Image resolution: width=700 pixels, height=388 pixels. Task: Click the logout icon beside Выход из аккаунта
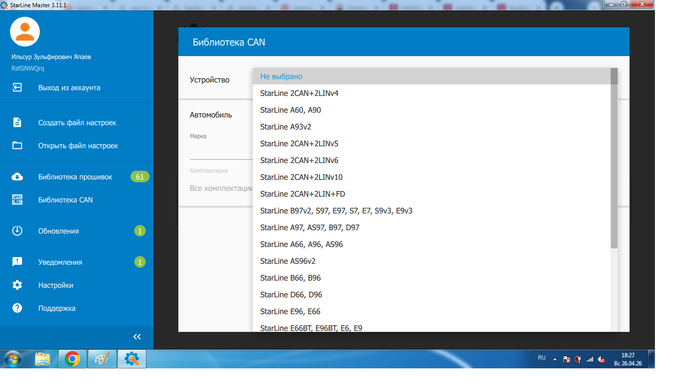(17, 88)
